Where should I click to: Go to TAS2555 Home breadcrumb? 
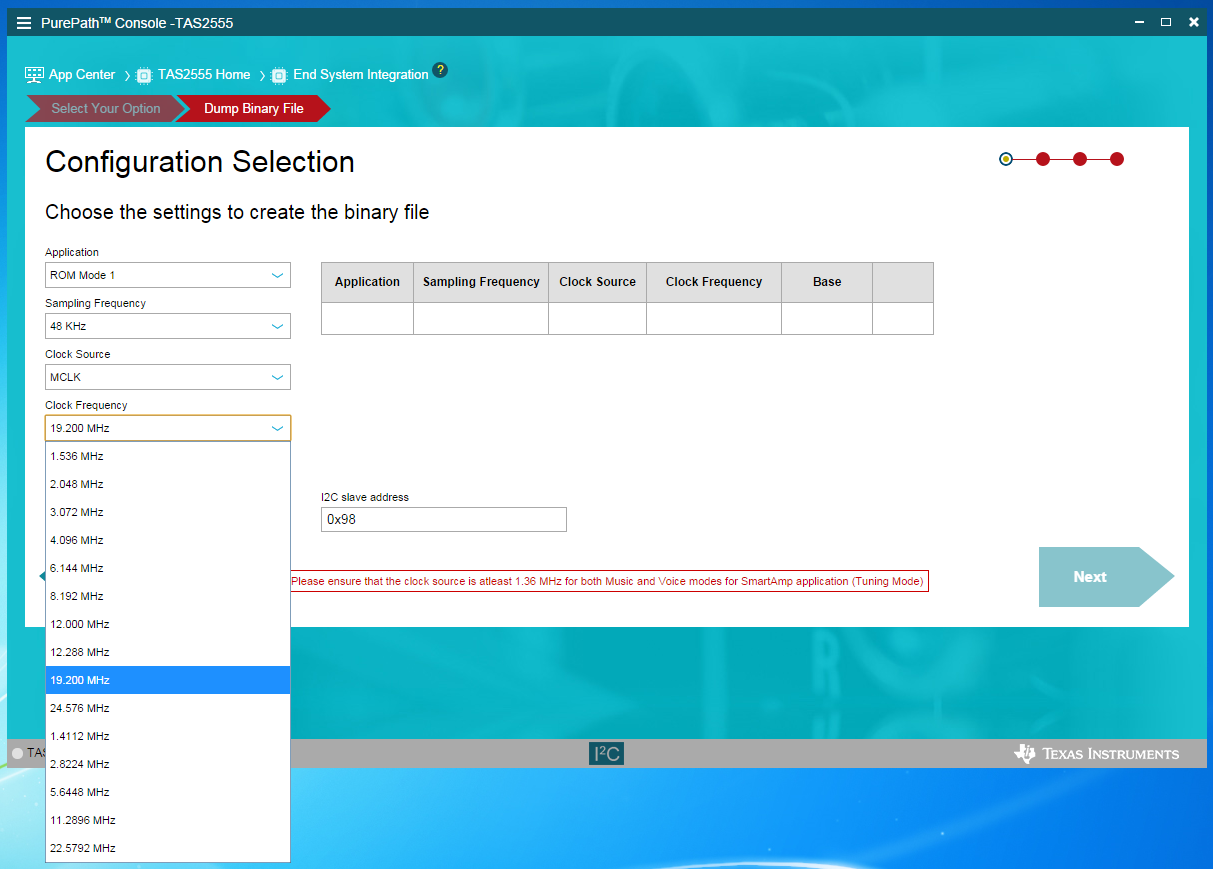(x=204, y=75)
